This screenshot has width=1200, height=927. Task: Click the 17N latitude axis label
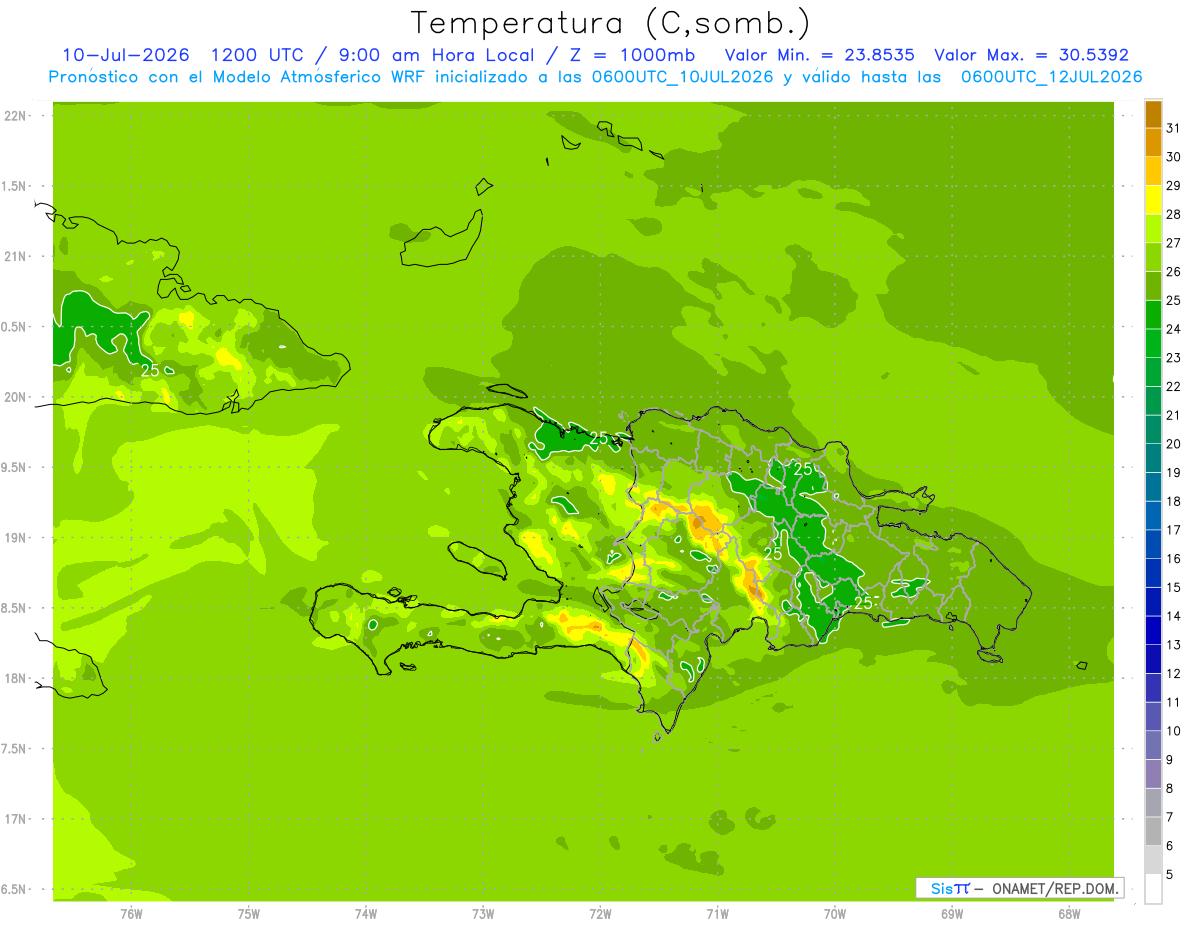pos(16,819)
